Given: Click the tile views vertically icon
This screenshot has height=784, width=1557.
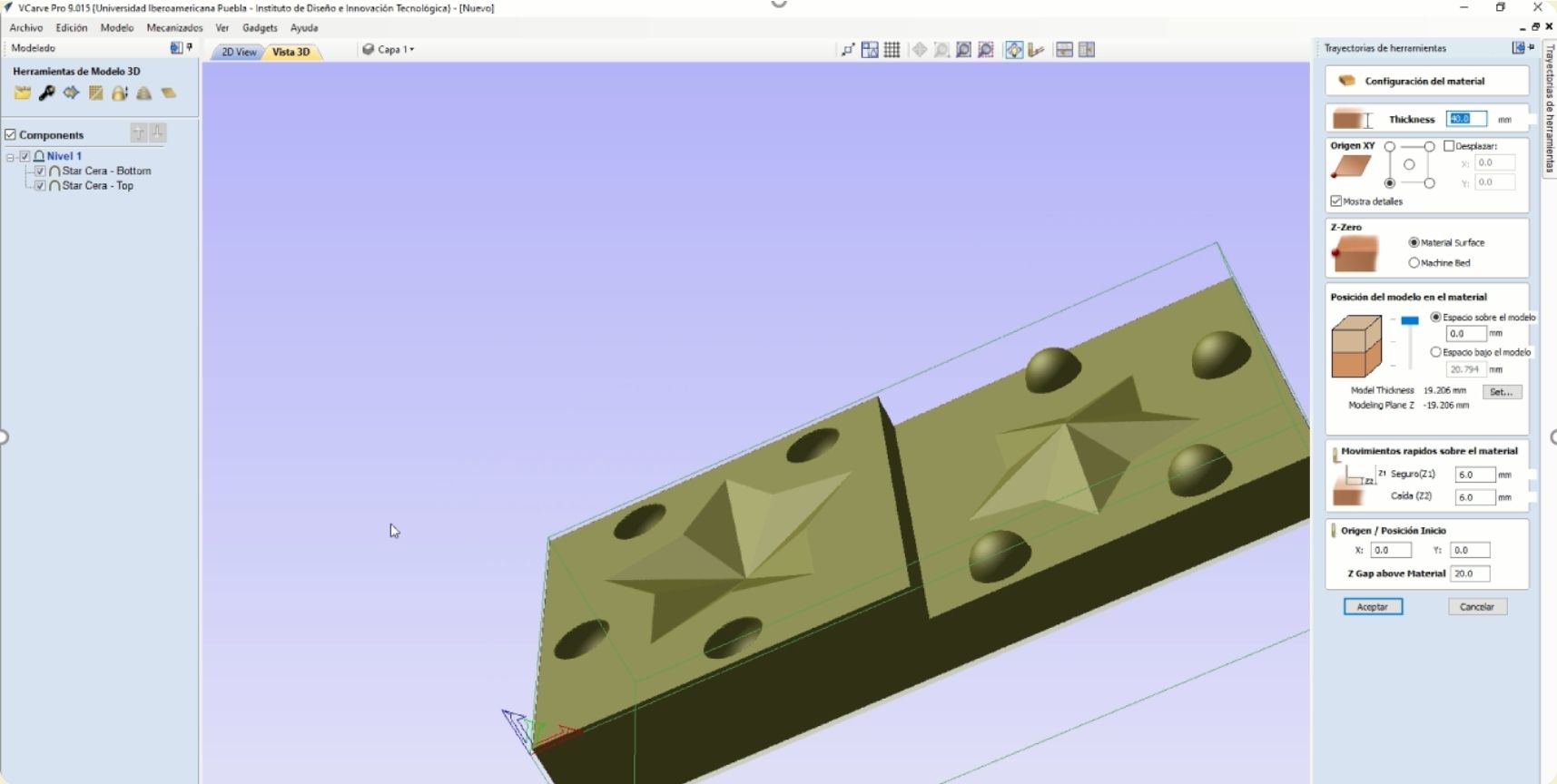Looking at the screenshot, I should [x=1087, y=50].
